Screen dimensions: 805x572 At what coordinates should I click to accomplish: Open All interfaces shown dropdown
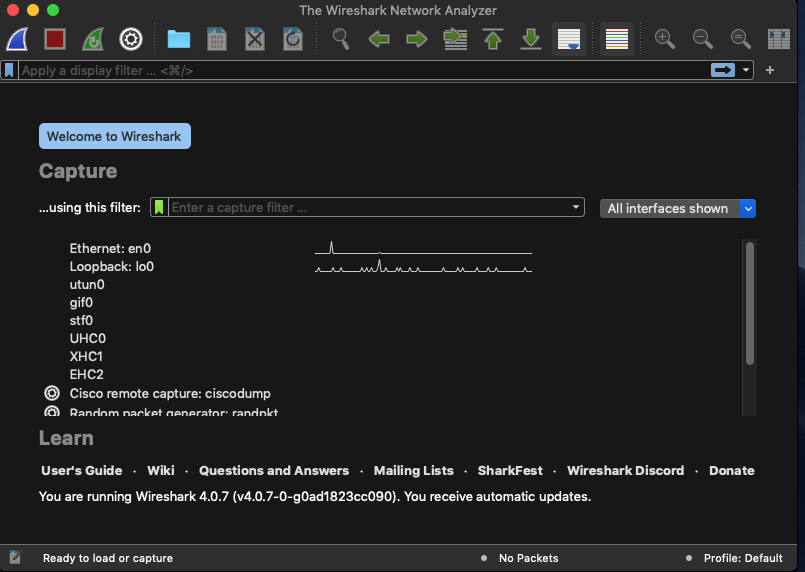[x=678, y=208]
